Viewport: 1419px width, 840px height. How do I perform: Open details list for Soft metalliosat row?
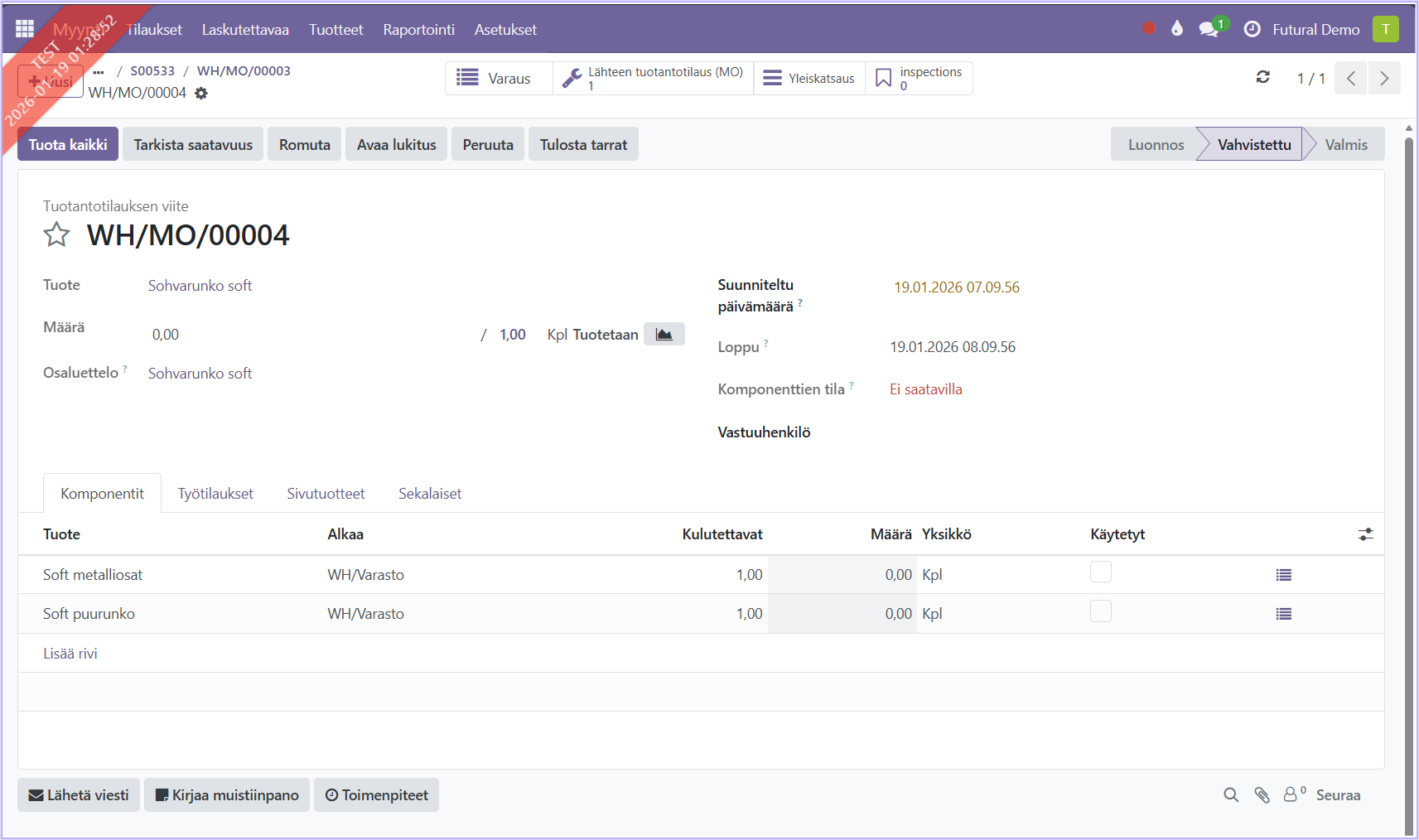tap(1283, 575)
